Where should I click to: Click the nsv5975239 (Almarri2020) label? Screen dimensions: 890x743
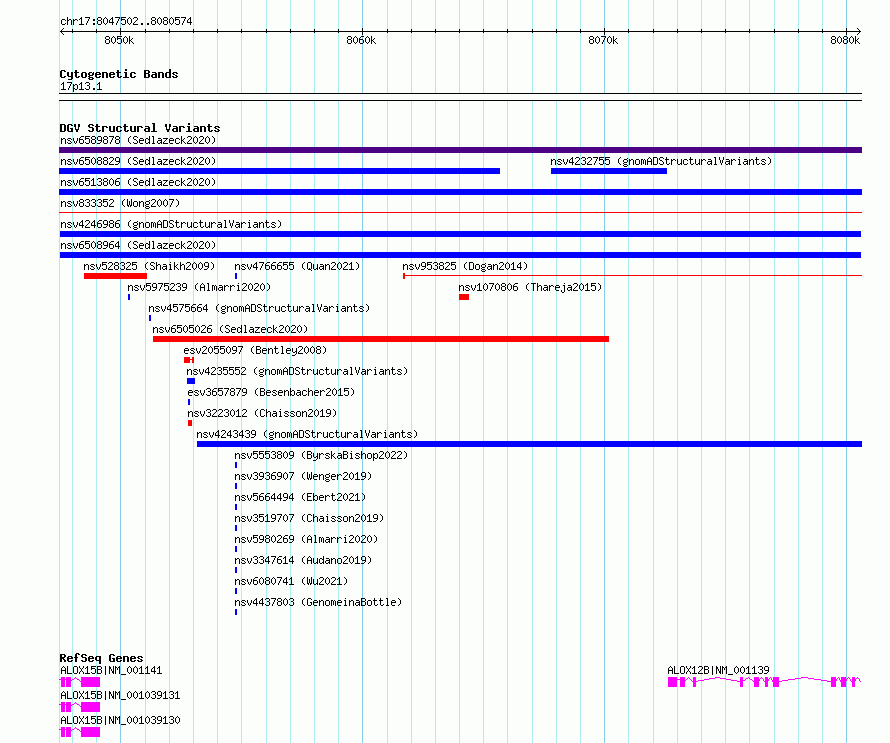pos(199,287)
